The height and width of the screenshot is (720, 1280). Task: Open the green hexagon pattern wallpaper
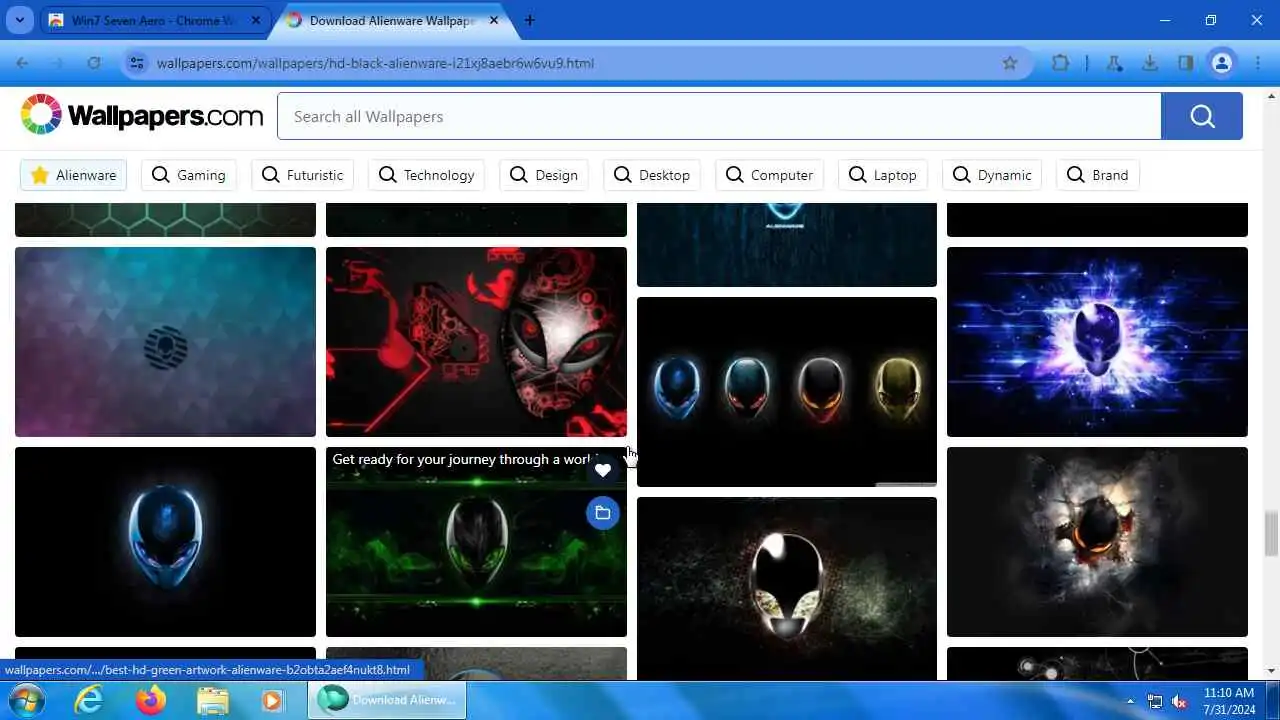click(165, 220)
